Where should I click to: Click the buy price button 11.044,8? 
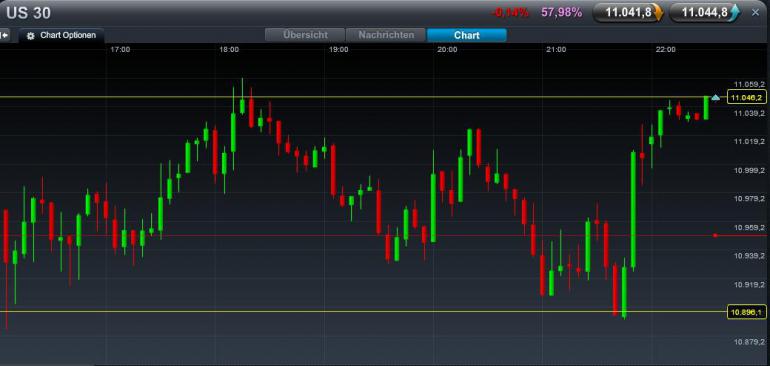[x=704, y=13]
